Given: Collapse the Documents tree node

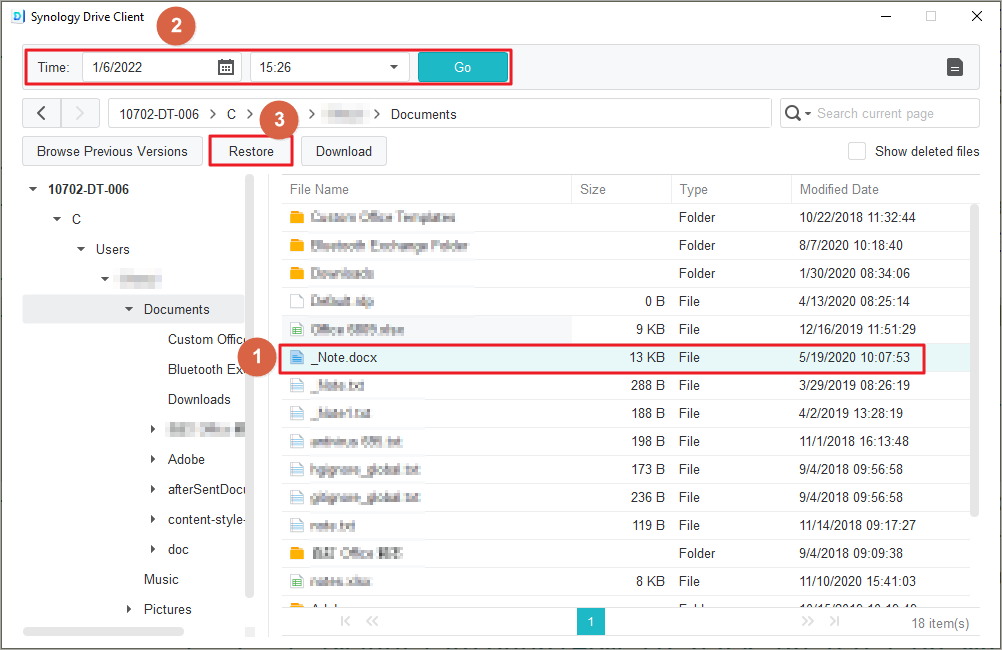Looking at the screenshot, I should point(129,309).
